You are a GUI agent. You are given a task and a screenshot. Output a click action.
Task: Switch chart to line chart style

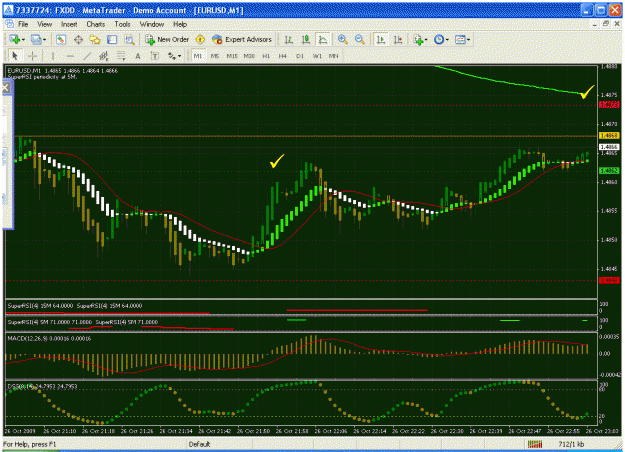(x=323, y=39)
